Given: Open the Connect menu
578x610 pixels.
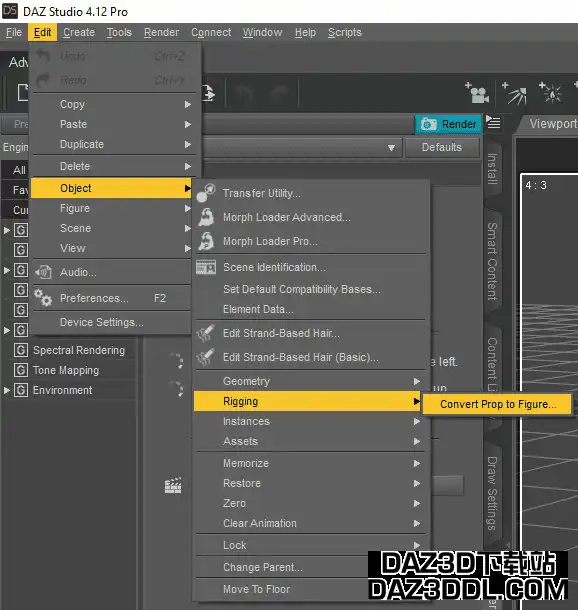Looking at the screenshot, I should (211, 32).
